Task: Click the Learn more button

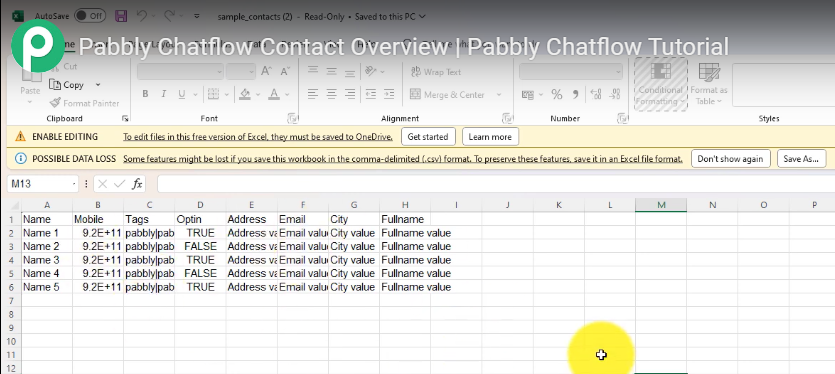Action: point(490,137)
